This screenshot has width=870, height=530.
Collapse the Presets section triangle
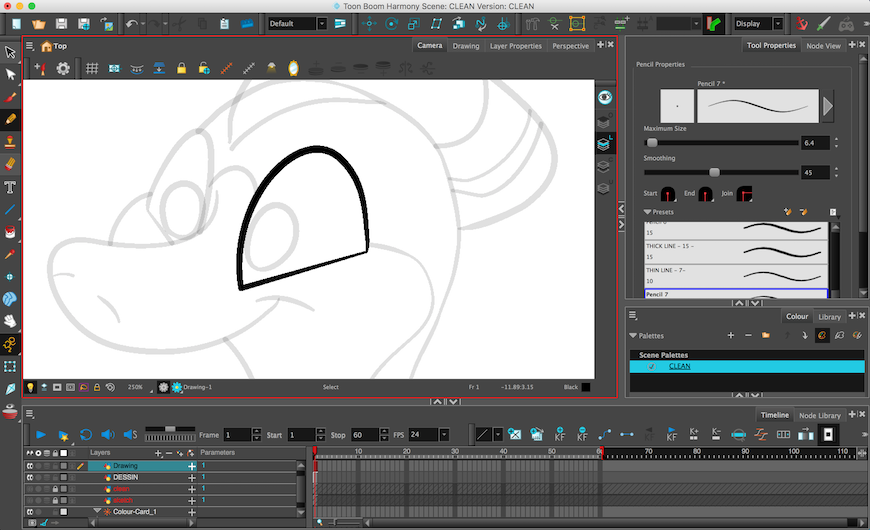point(647,212)
